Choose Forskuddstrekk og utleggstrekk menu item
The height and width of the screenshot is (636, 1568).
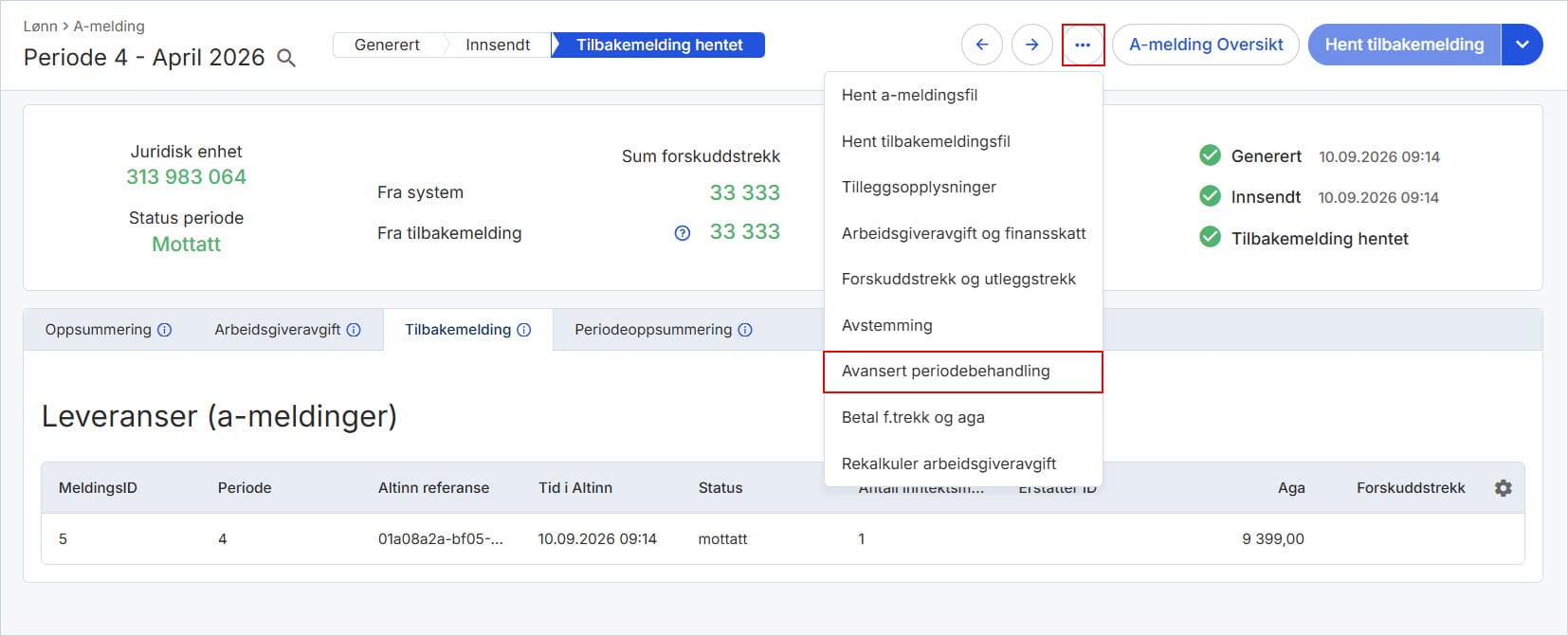pos(963,279)
